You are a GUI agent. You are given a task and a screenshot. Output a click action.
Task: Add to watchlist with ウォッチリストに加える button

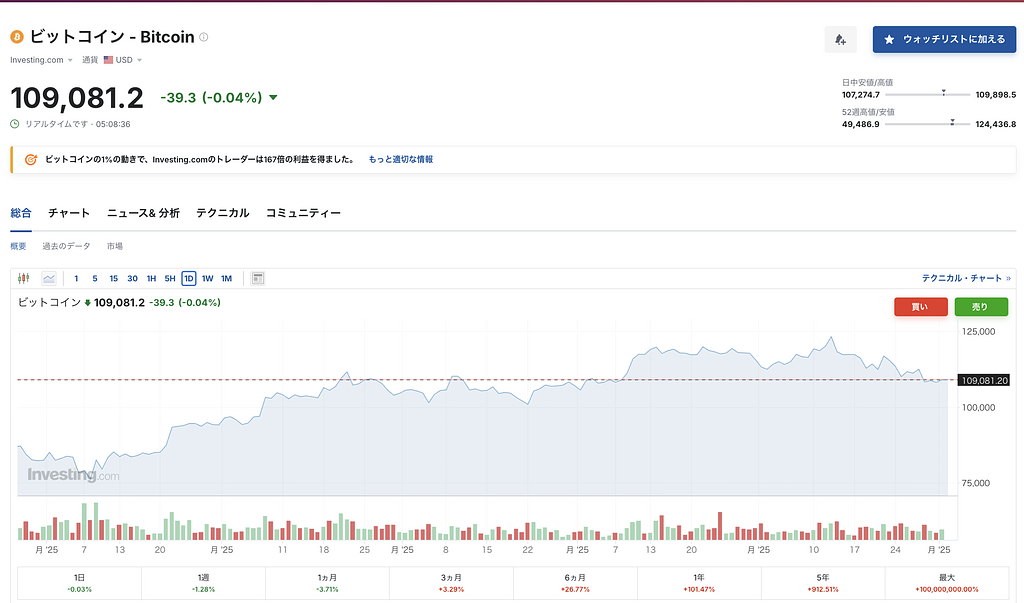coord(944,40)
